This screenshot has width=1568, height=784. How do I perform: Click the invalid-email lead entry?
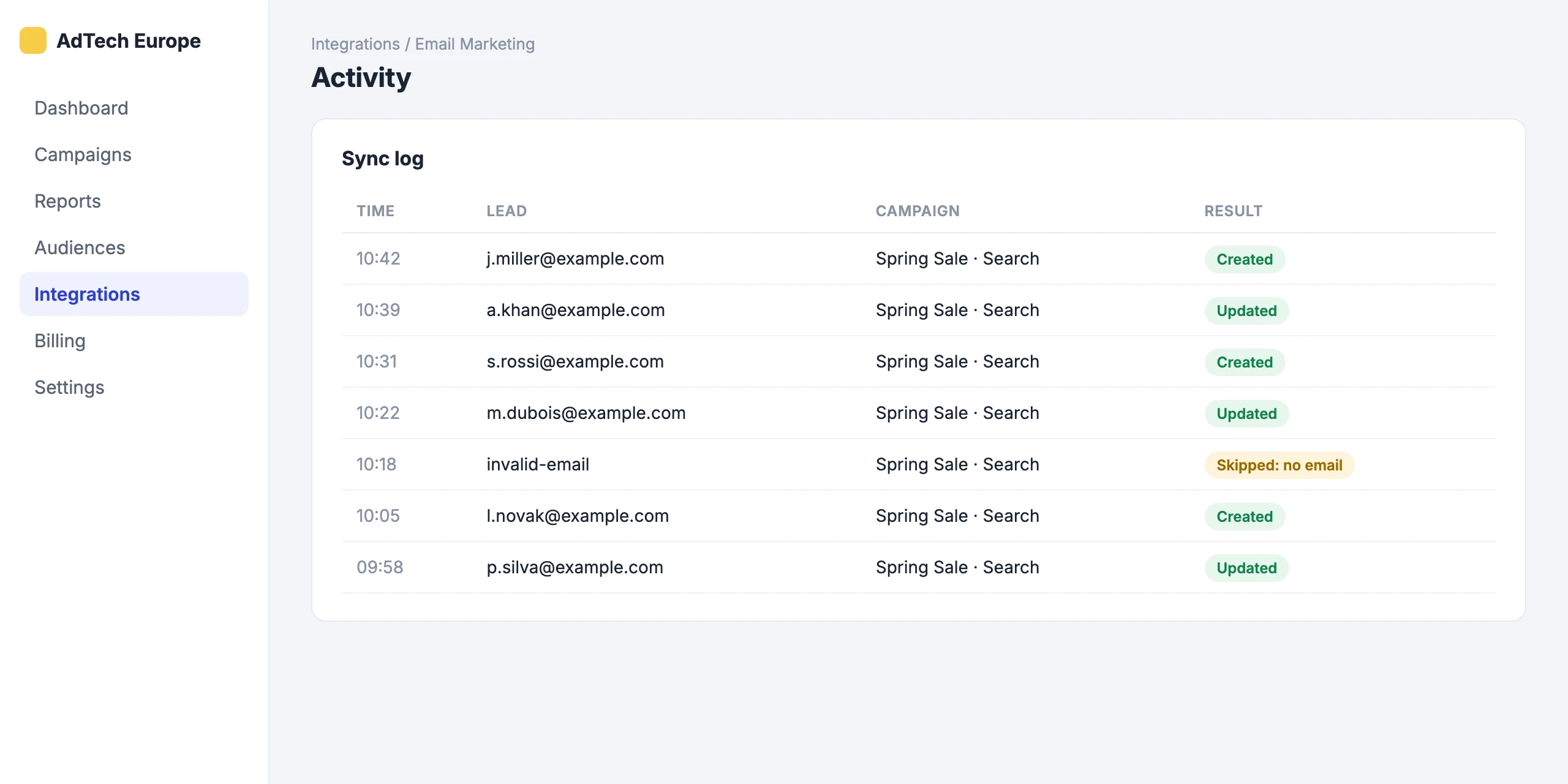click(538, 464)
